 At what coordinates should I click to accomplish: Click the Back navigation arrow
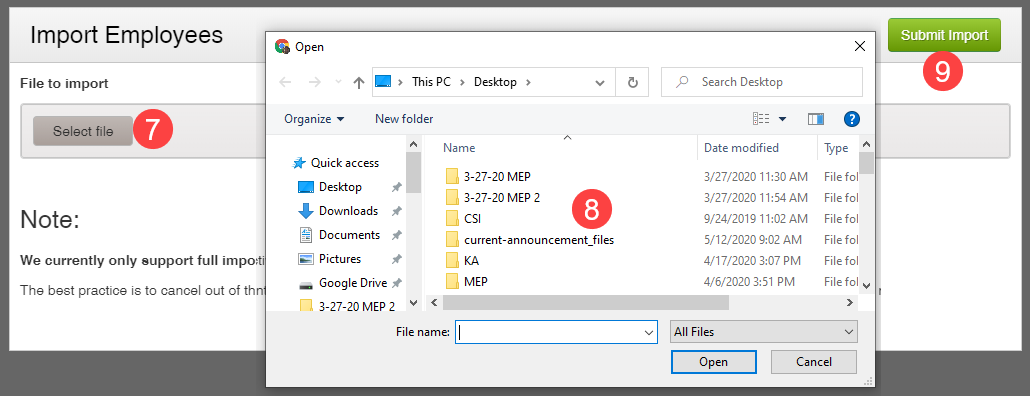tap(285, 82)
